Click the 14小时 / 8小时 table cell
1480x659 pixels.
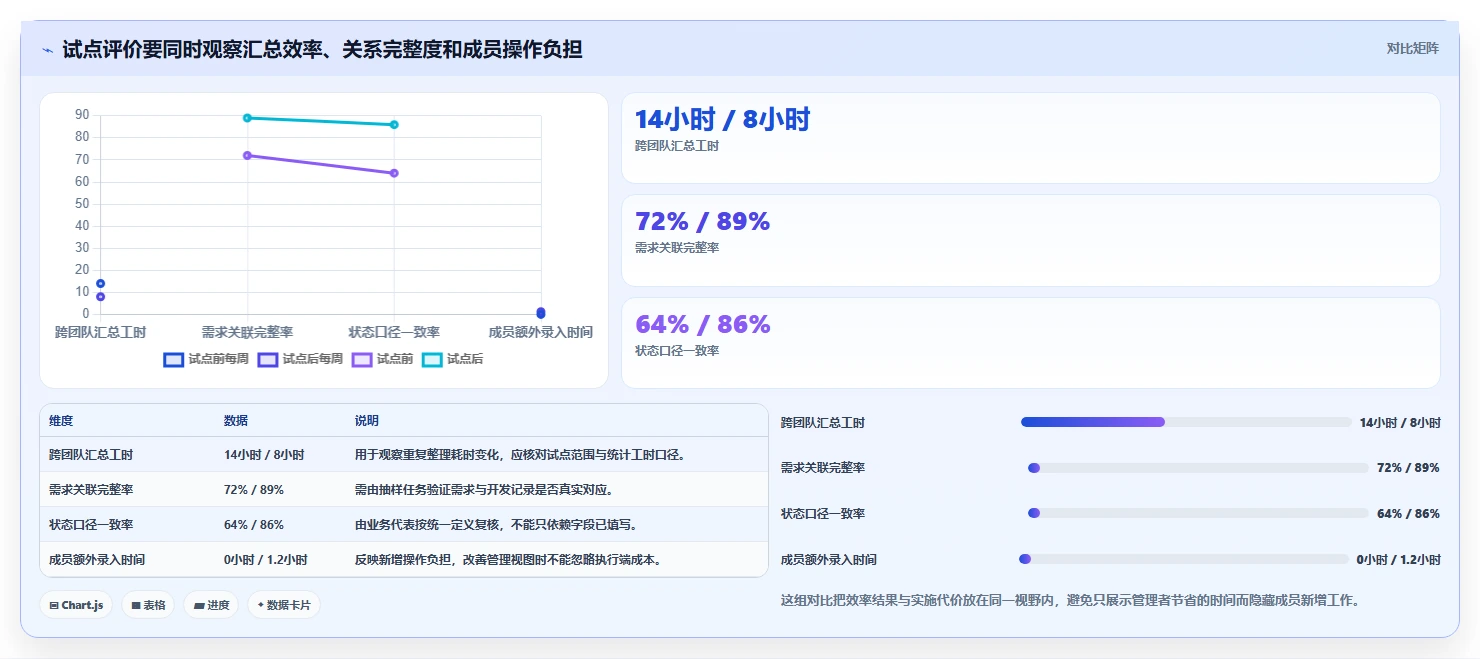264,455
